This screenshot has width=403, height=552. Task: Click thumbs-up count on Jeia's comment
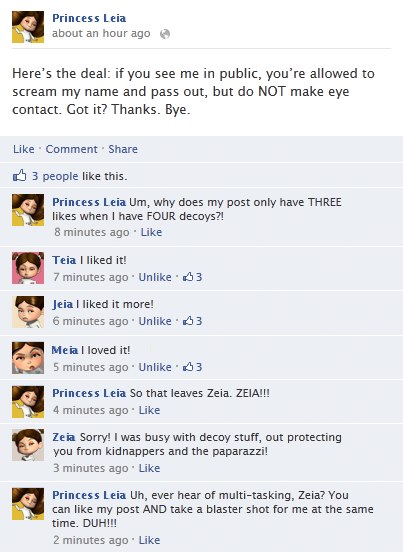pos(192,321)
